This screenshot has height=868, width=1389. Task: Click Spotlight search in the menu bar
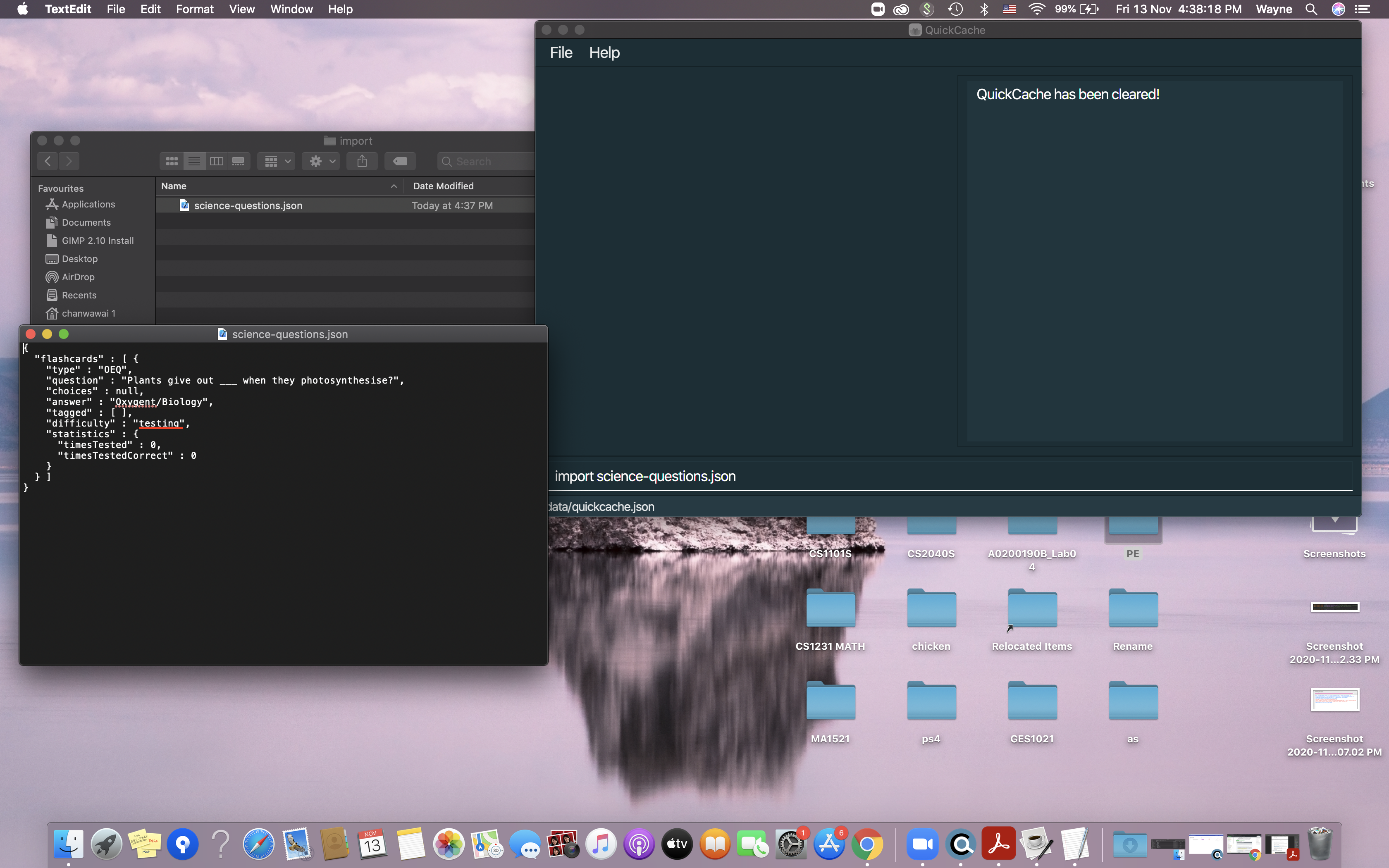click(x=1311, y=9)
